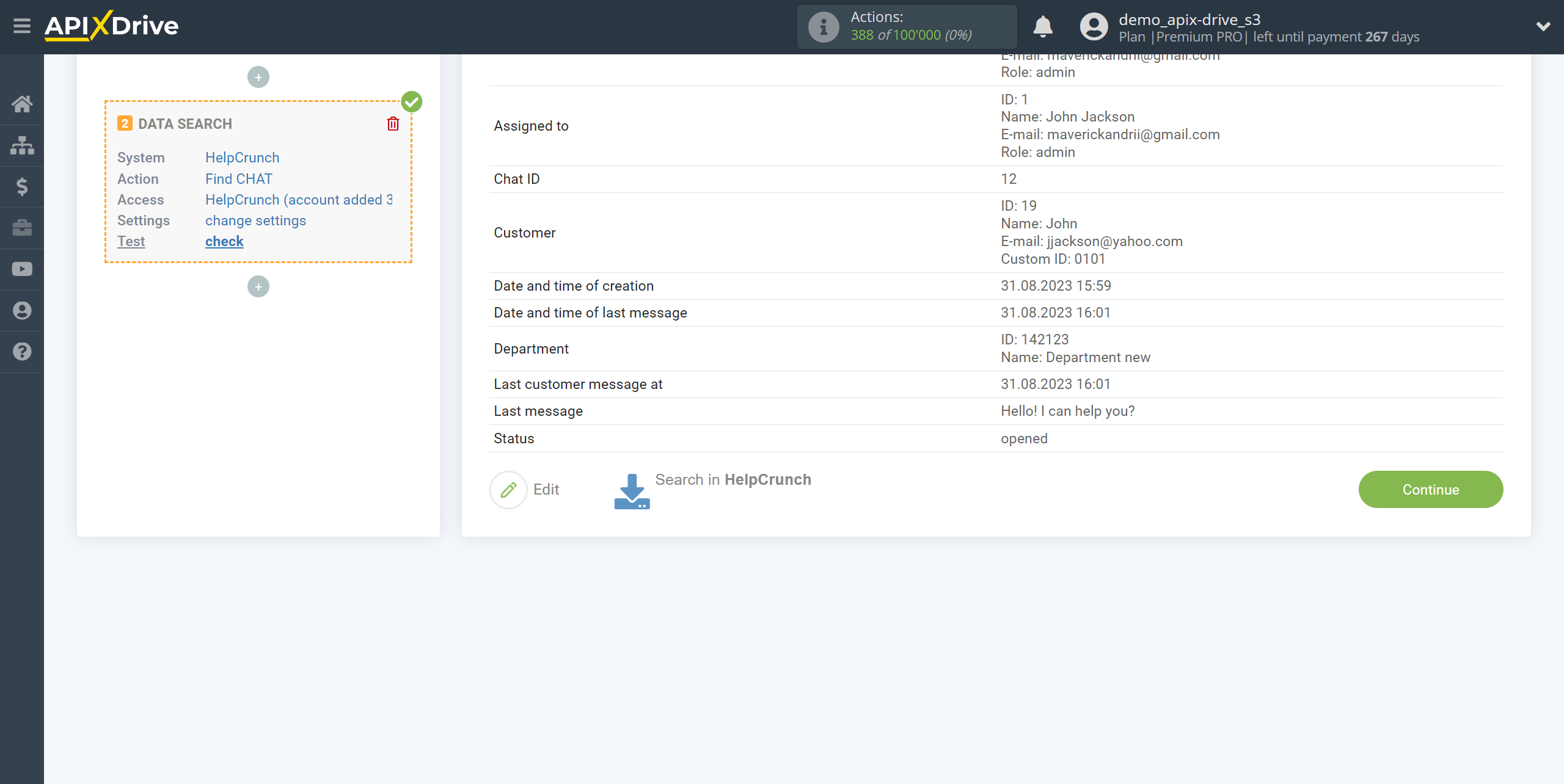
Task: Click the Actions counter panel
Action: [x=907, y=27]
